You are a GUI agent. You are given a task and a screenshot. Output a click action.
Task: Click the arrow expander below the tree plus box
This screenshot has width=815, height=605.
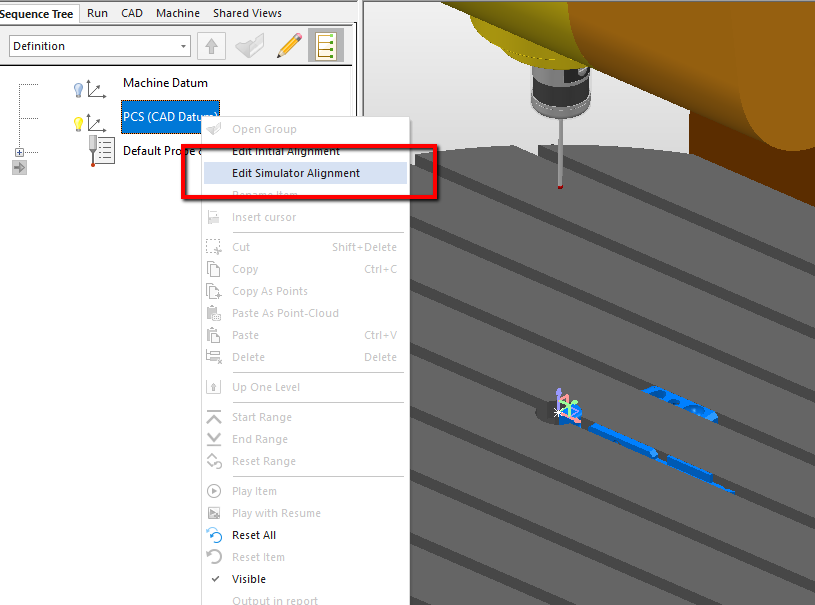tap(20, 167)
